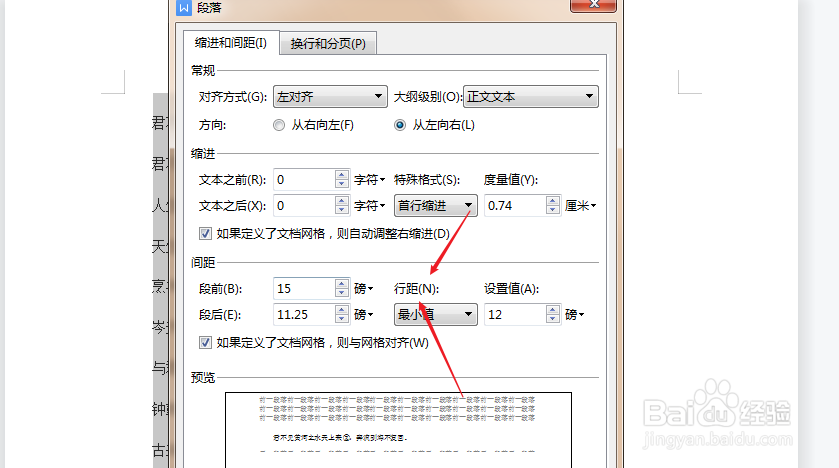Click the 度量值 field showing 0.74
The image size is (839, 468).
pyautogui.click(x=515, y=205)
